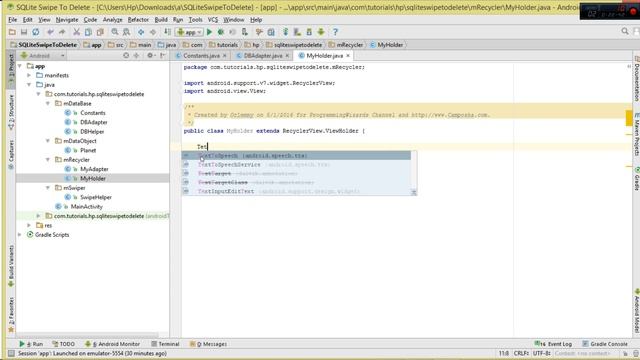Open the AVD Manager icon
Screen dimensions: 640x360
297,32
